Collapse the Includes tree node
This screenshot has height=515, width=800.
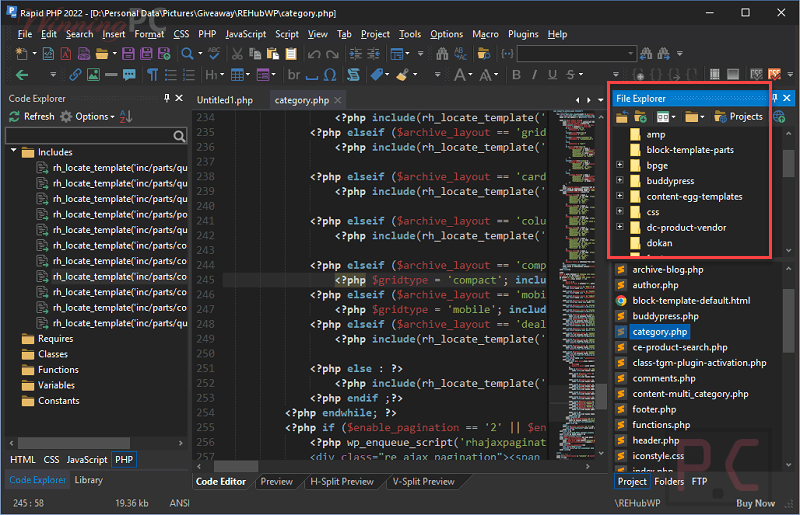pos(14,152)
